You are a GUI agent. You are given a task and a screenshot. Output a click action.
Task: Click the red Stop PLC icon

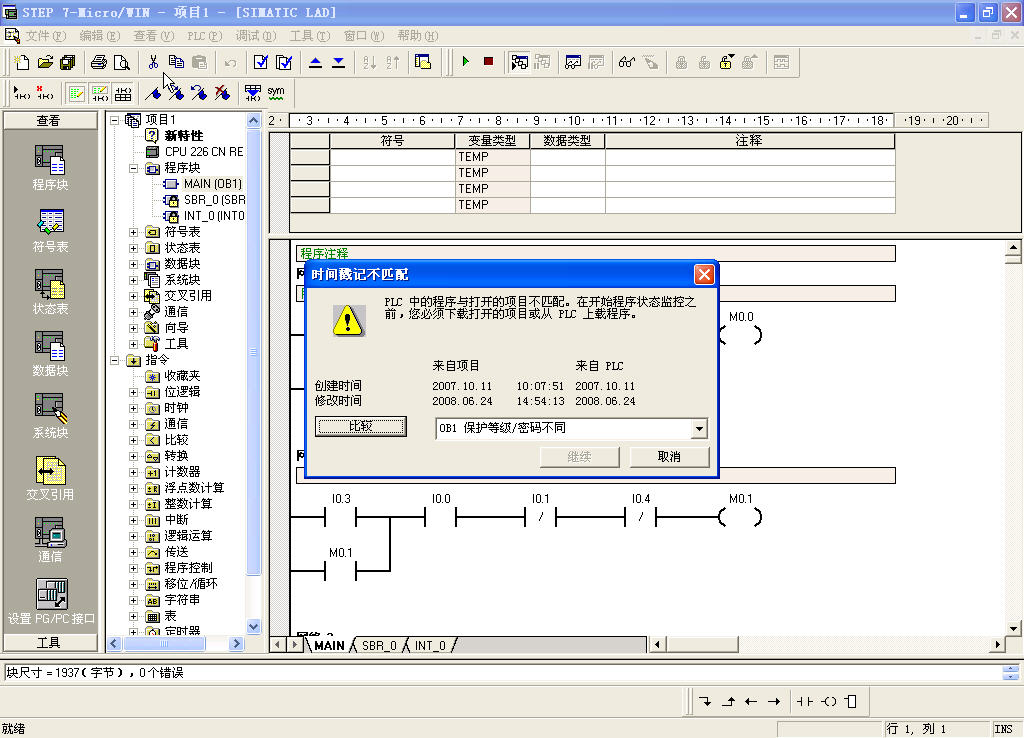488,62
